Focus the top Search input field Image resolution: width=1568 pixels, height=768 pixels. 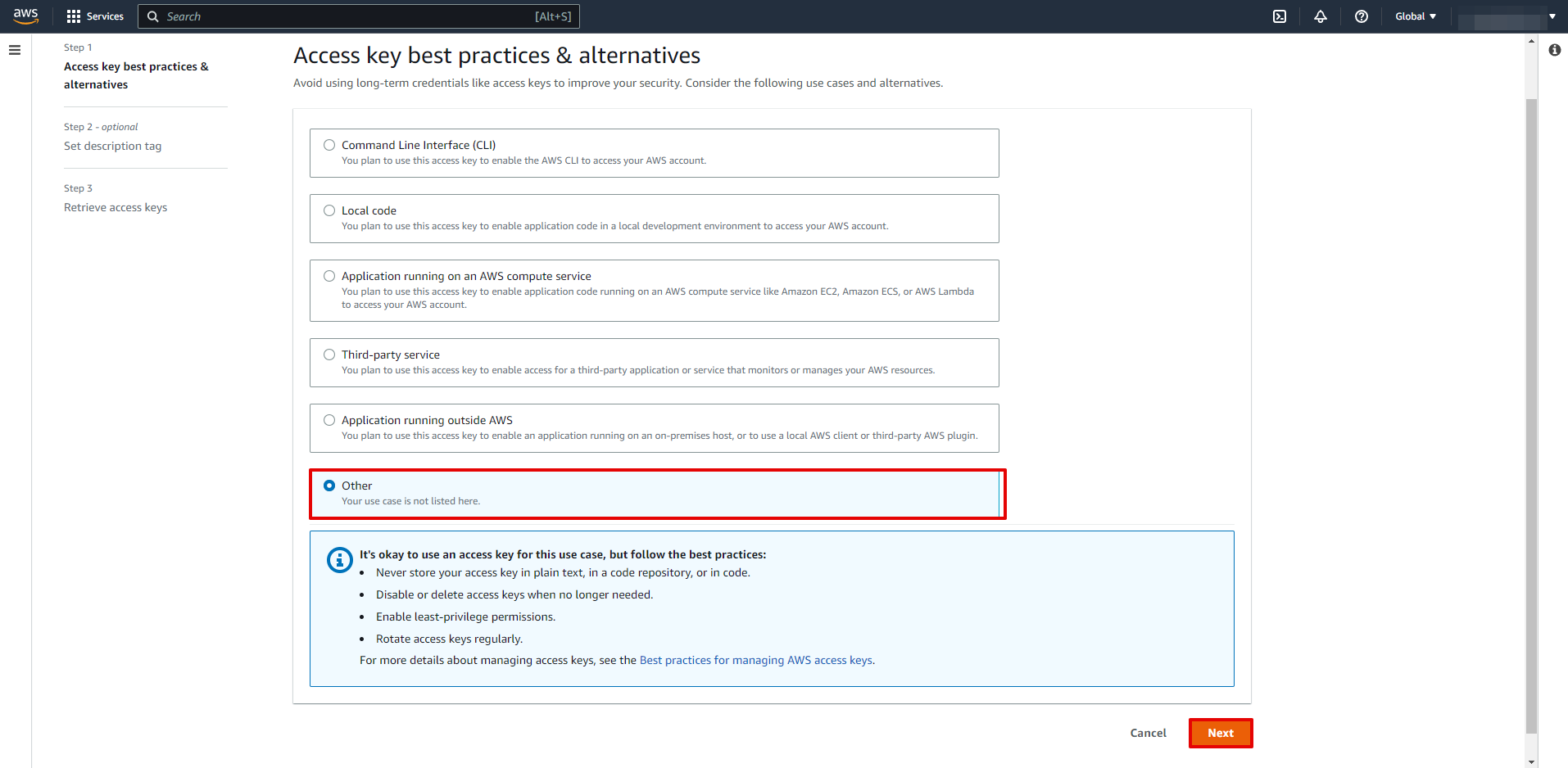[x=359, y=16]
